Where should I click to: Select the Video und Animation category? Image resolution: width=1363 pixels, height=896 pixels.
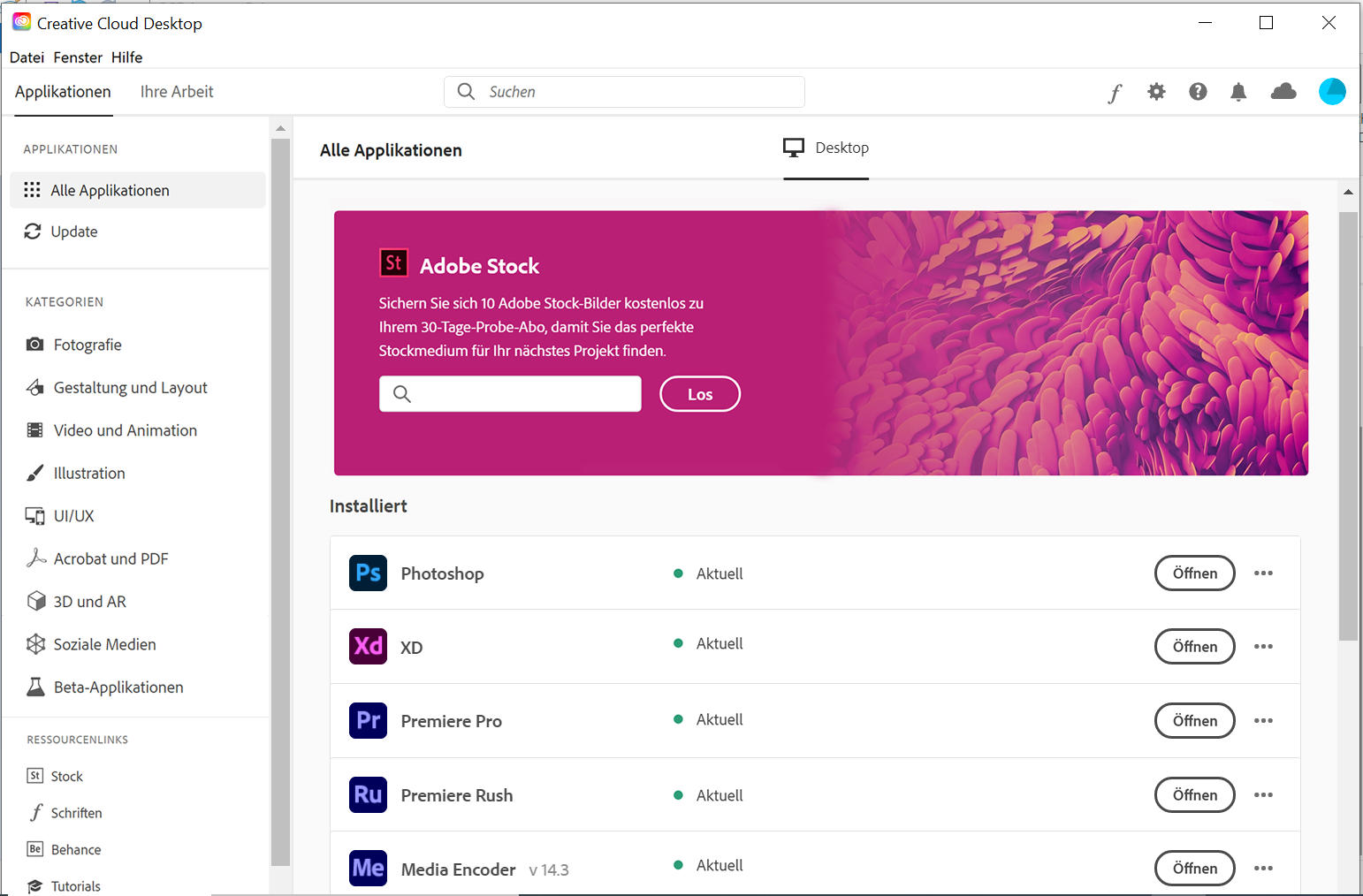125,429
